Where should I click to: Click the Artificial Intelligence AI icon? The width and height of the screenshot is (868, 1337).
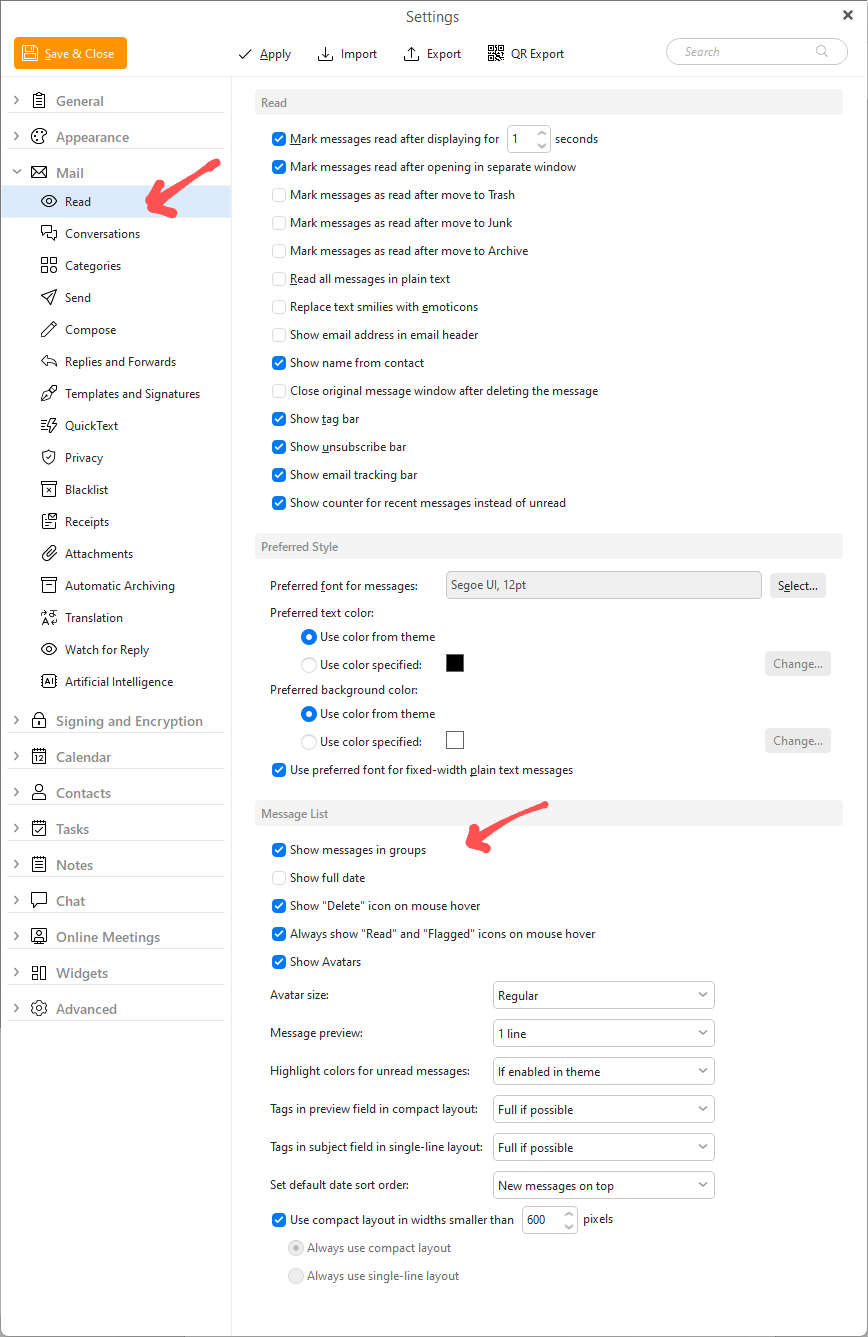48,681
